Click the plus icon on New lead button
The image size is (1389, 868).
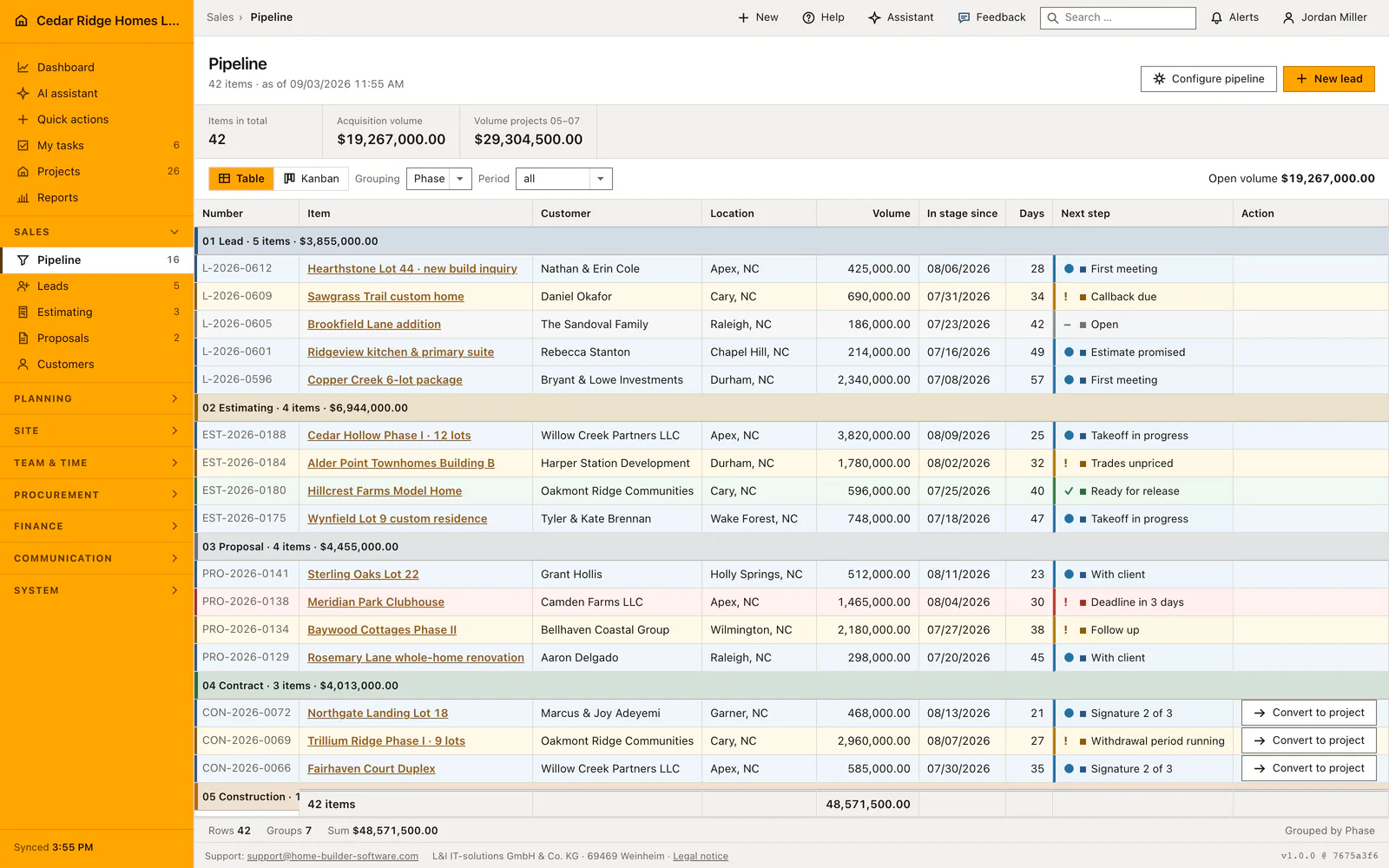[1301, 79]
